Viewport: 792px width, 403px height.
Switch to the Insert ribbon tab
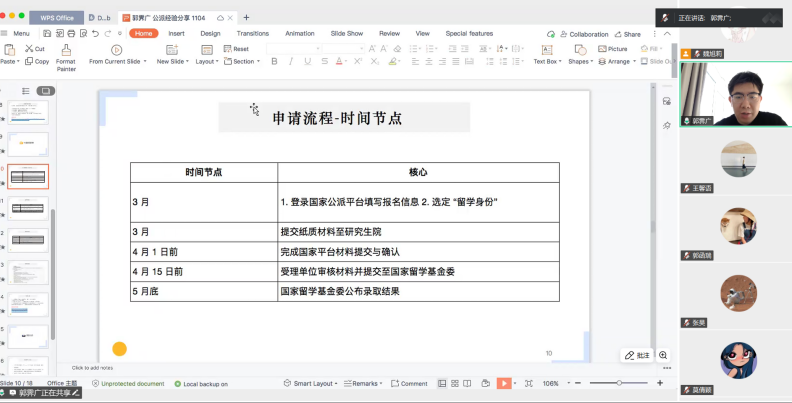tap(176, 33)
